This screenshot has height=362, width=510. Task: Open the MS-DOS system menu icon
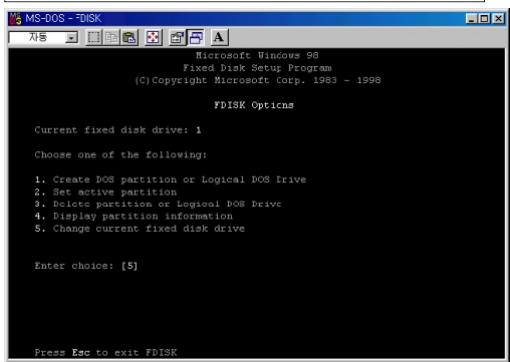coord(15,19)
